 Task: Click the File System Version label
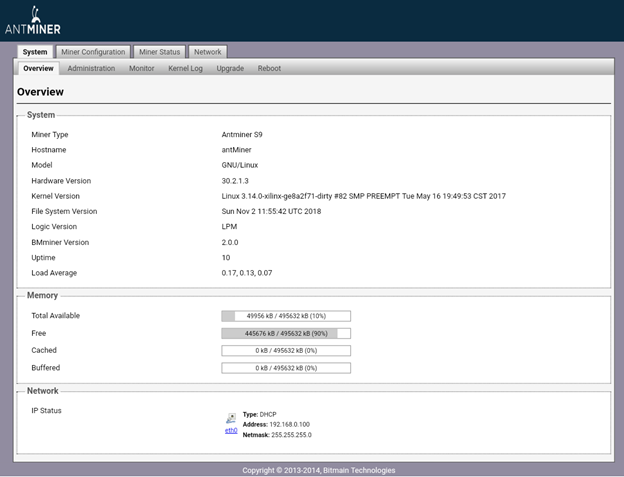click(x=64, y=211)
